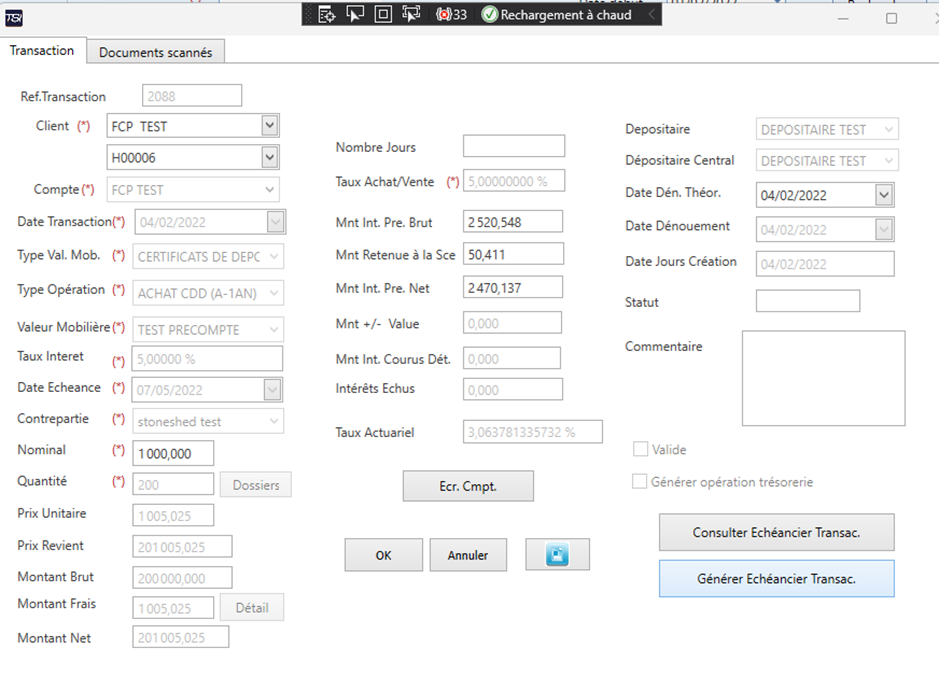939x691 pixels.
Task: Tick the Valide checkbox
Action: 640,449
